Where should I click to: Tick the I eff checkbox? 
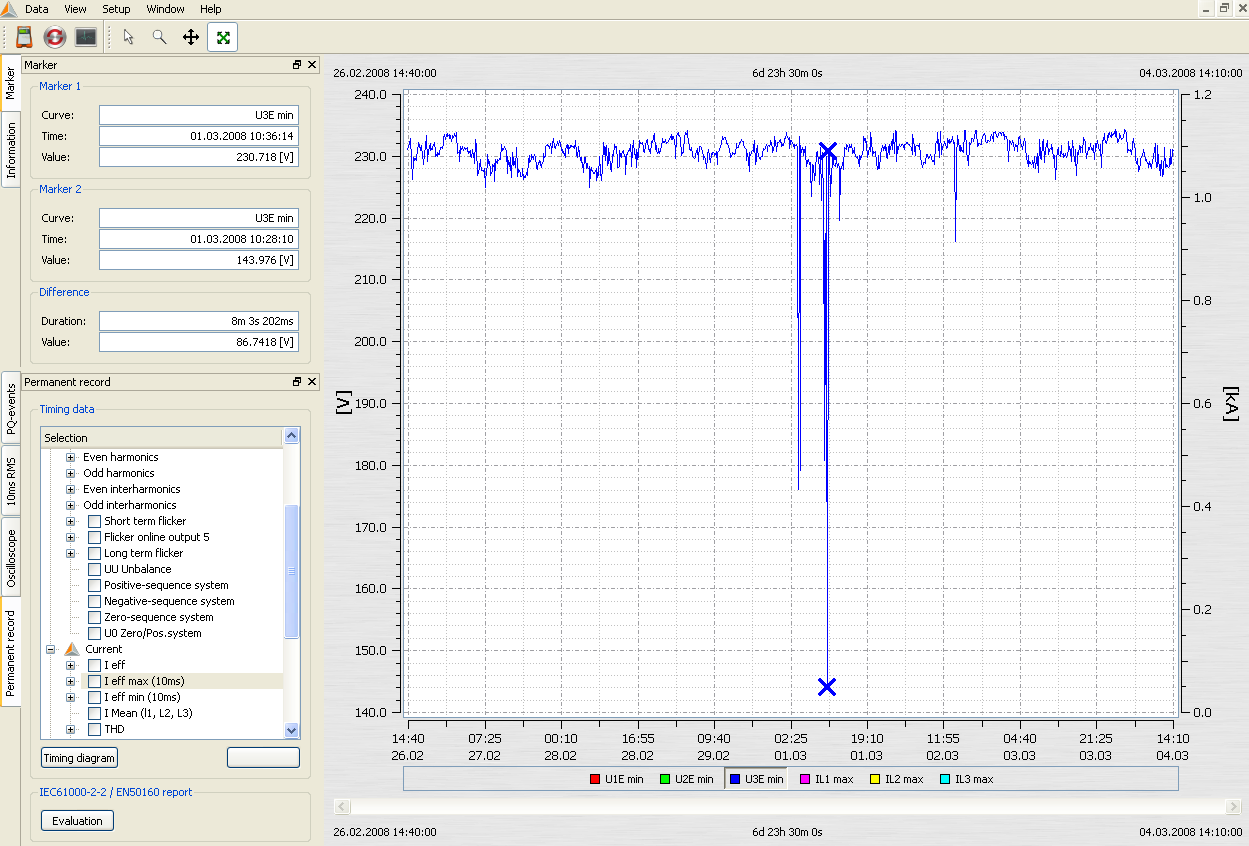(x=94, y=665)
